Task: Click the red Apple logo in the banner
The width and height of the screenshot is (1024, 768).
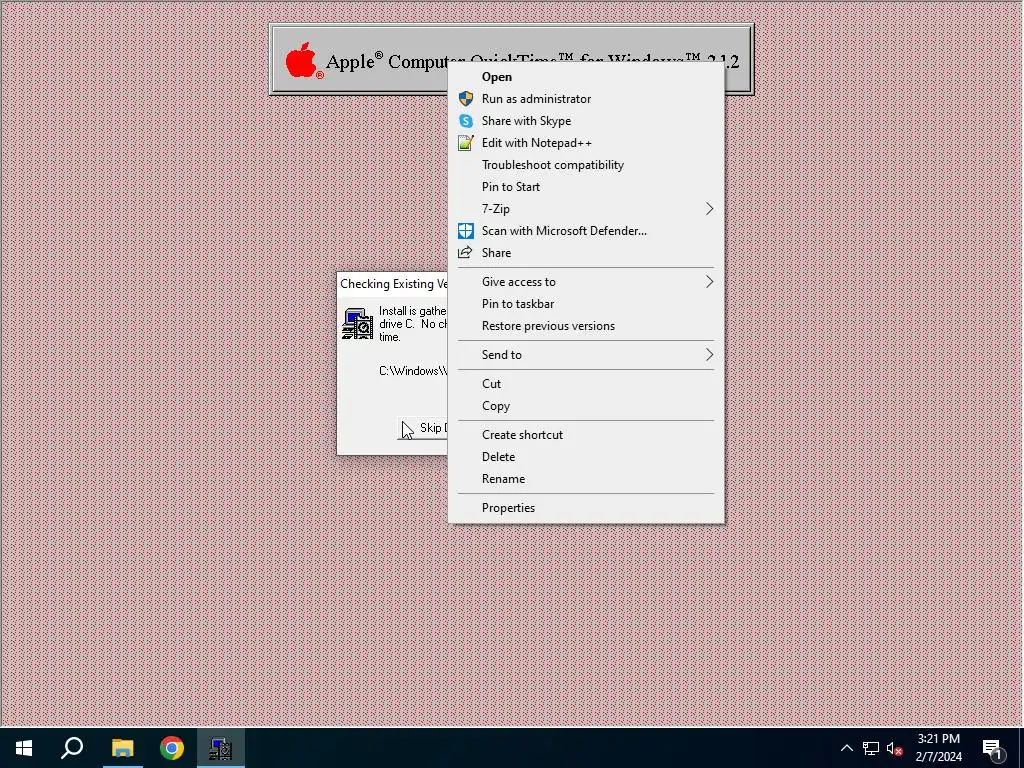Action: [304, 61]
